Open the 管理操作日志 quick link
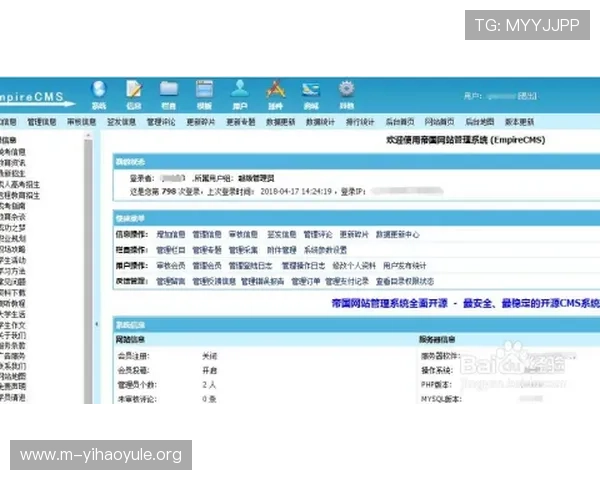Screen dimensions: 600x480 point(303,266)
